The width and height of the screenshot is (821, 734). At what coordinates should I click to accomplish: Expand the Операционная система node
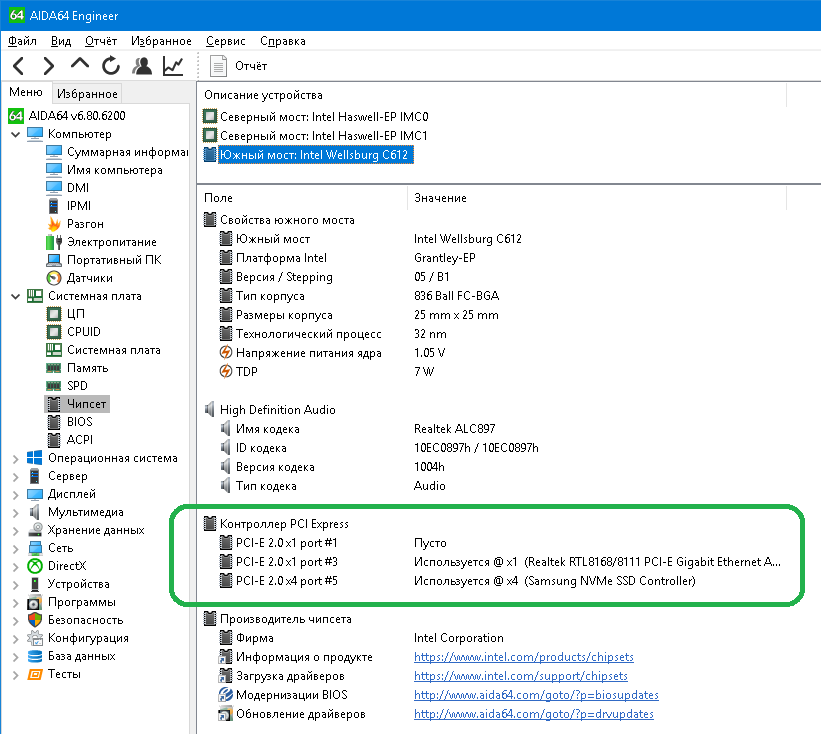click(x=16, y=459)
